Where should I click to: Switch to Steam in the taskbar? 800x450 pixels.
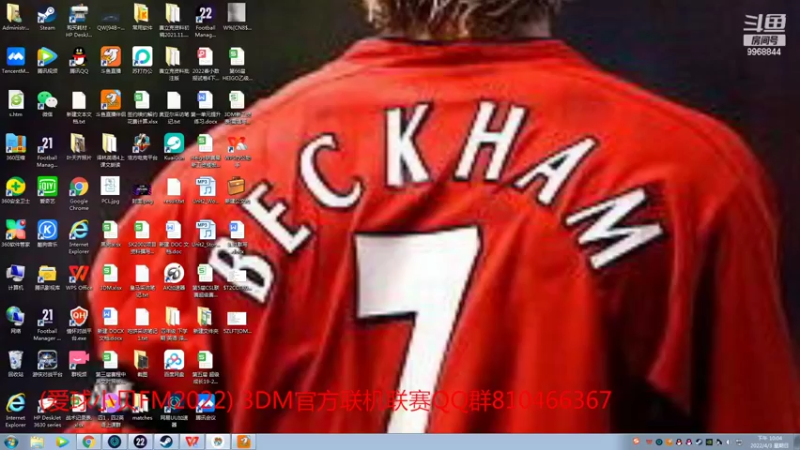click(x=166, y=442)
